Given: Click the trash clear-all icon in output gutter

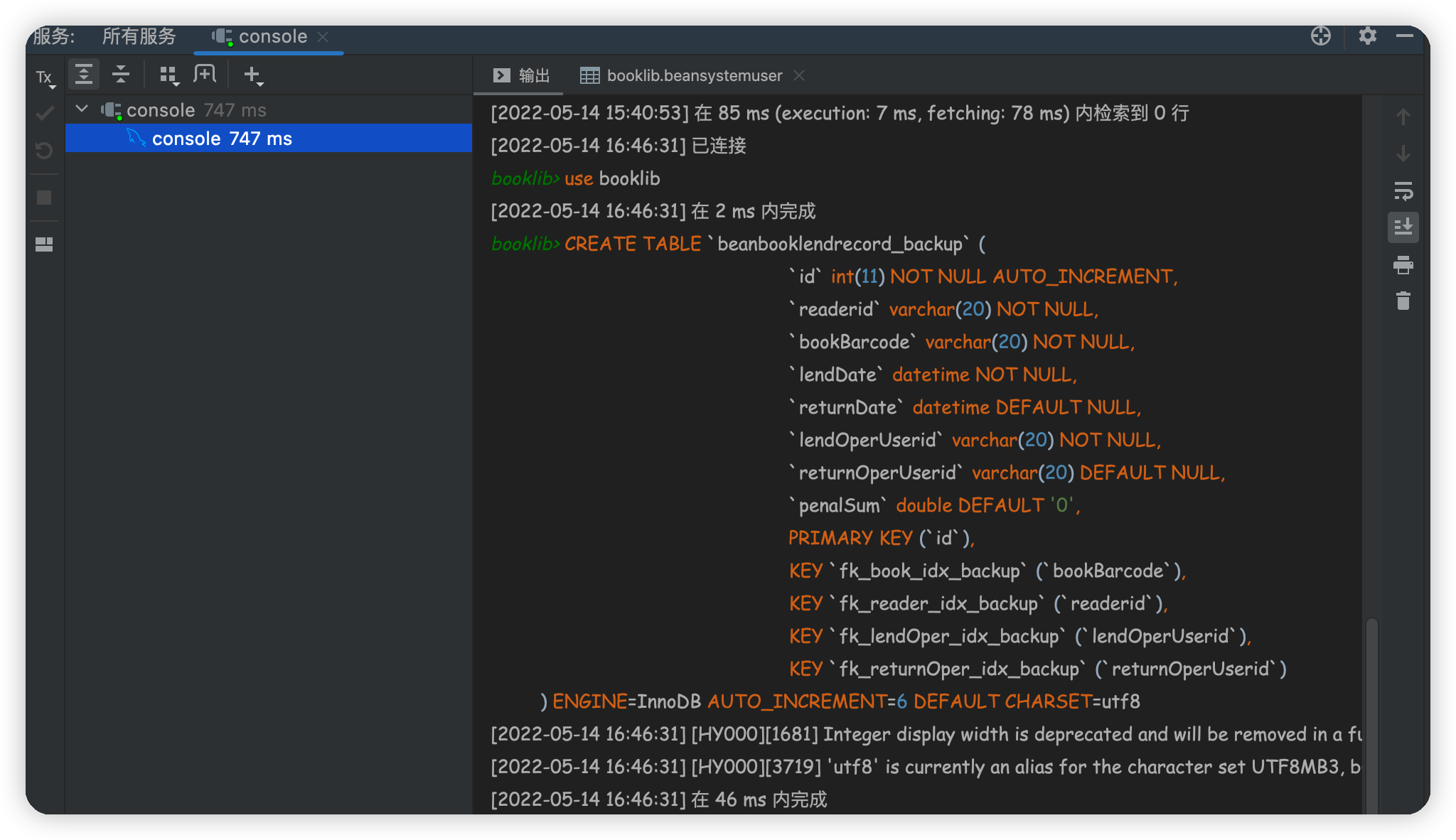Looking at the screenshot, I should click(x=1403, y=301).
